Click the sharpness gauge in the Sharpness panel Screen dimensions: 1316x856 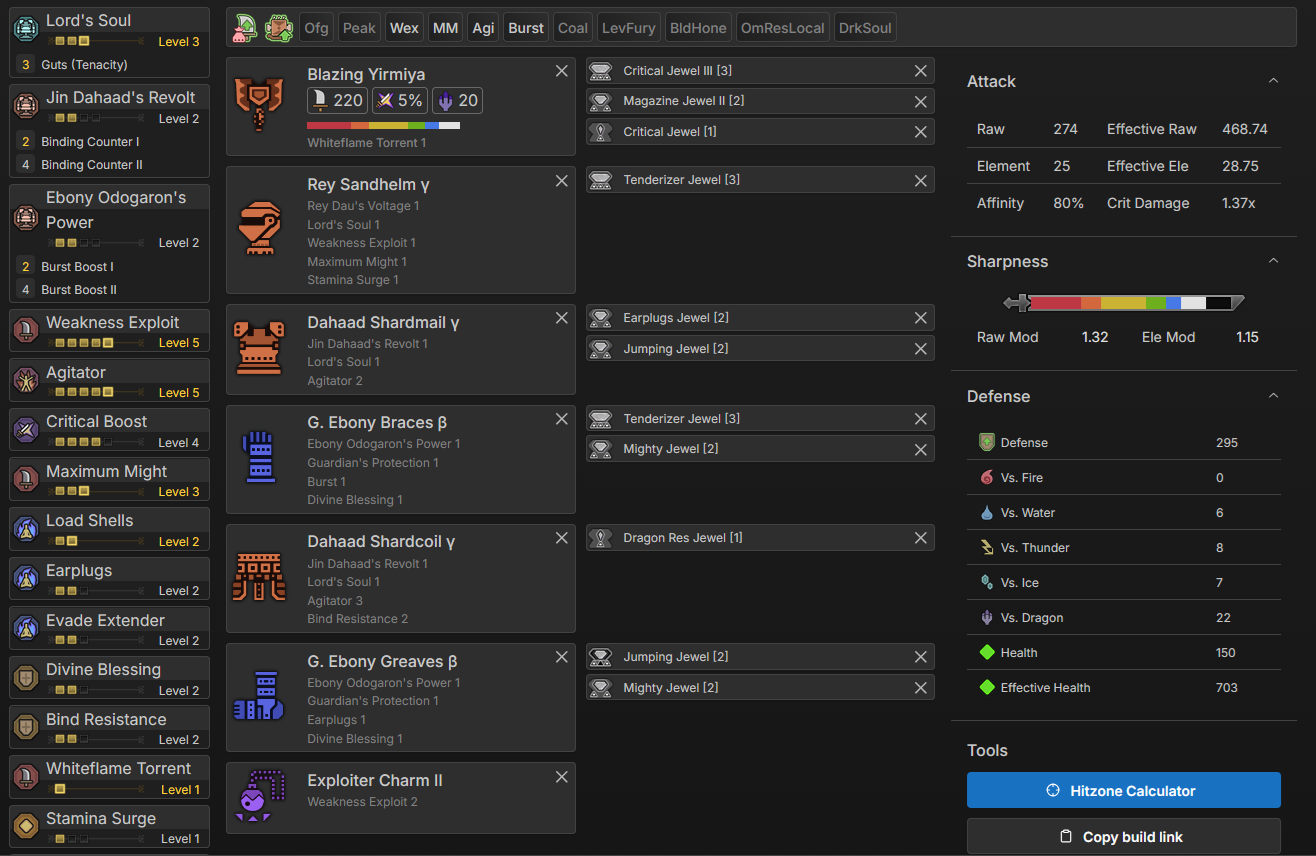coord(1124,303)
